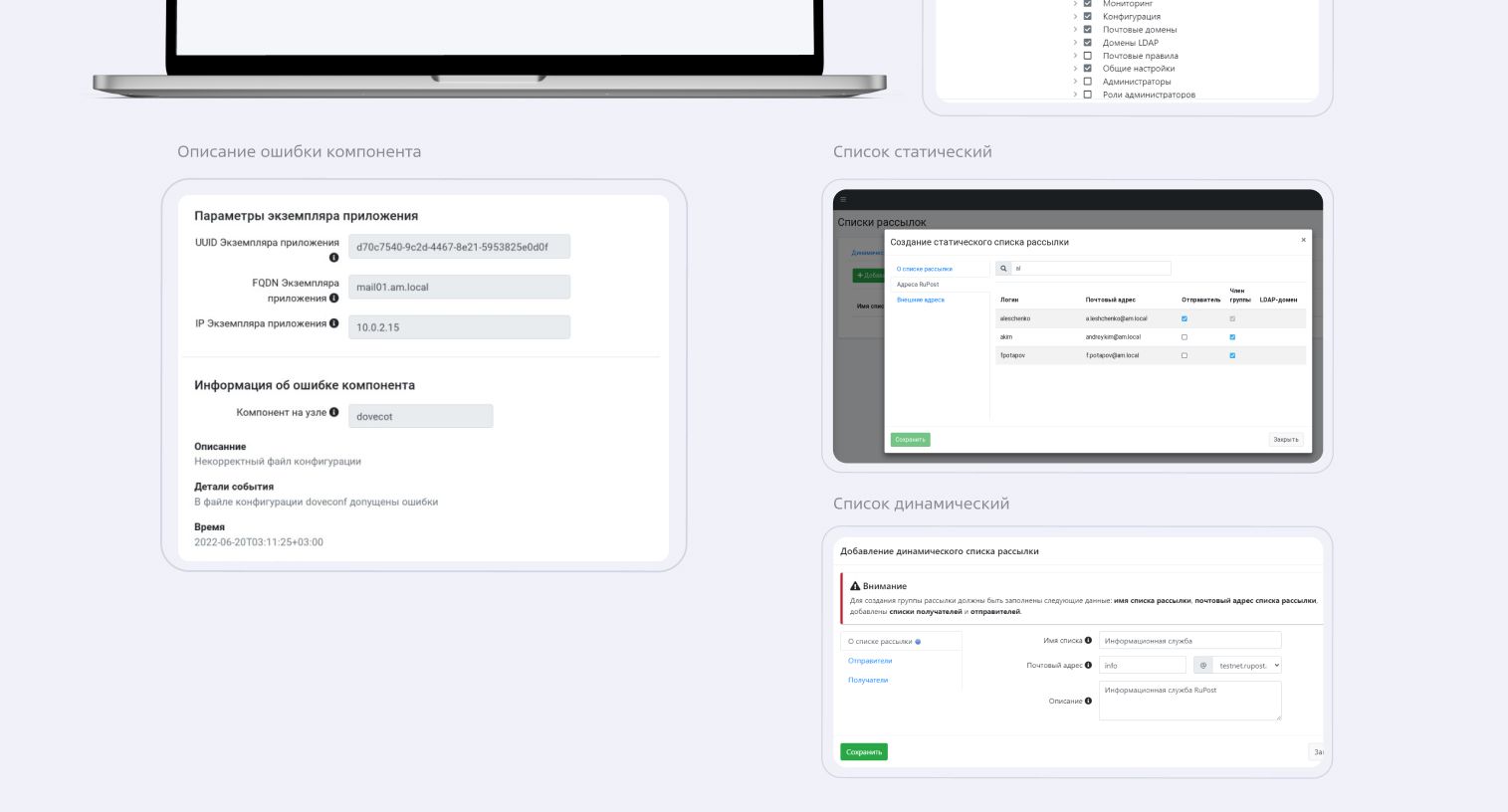This screenshot has height=812, width=1508.
Task: Expand the Администраторы tree node
Action: tap(1075, 82)
